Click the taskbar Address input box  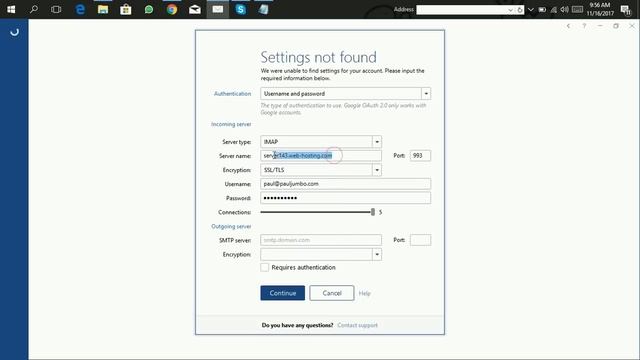461,10
